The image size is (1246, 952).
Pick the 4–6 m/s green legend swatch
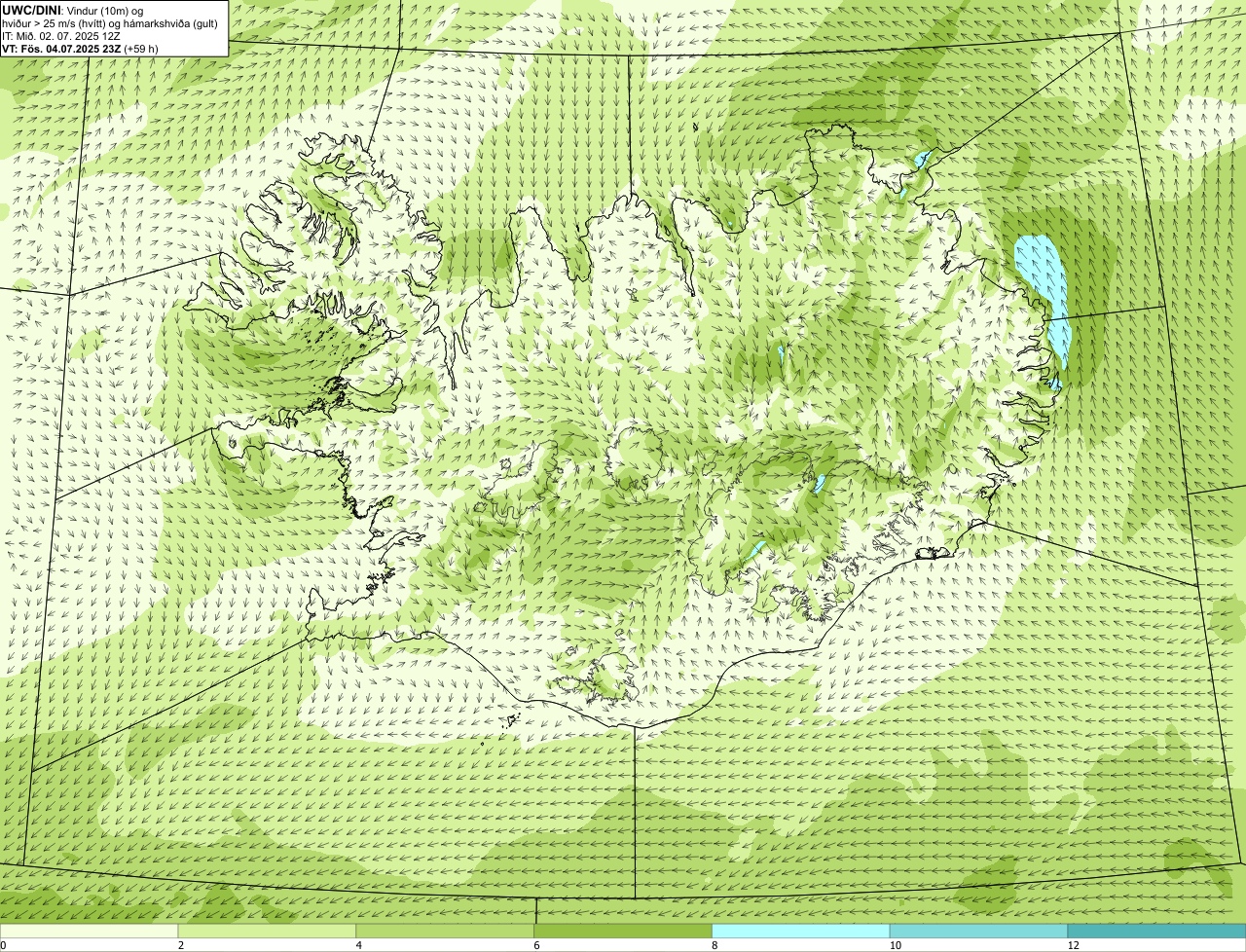tap(446, 932)
